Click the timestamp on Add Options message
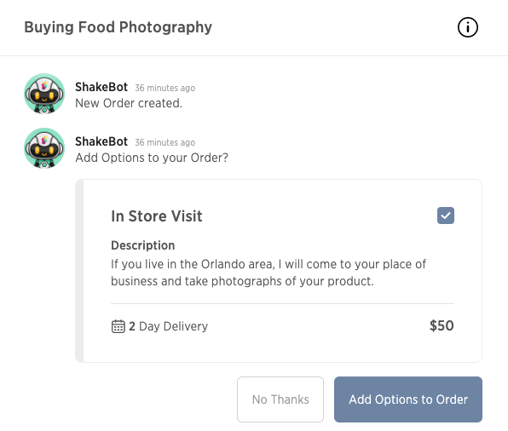 coord(165,143)
